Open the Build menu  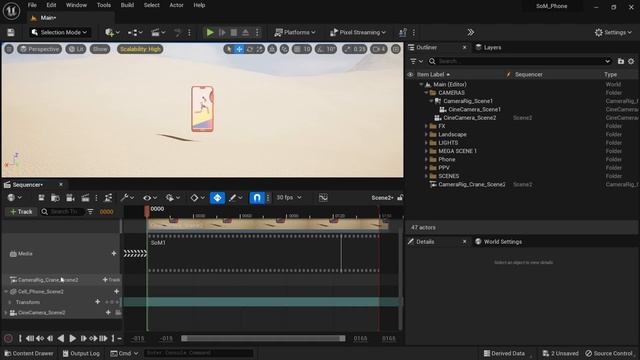point(127,5)
